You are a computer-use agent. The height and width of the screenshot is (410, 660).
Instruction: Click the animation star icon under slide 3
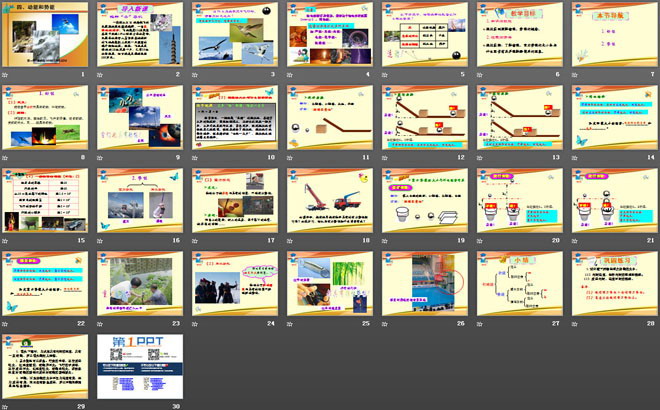pos(195,75)
